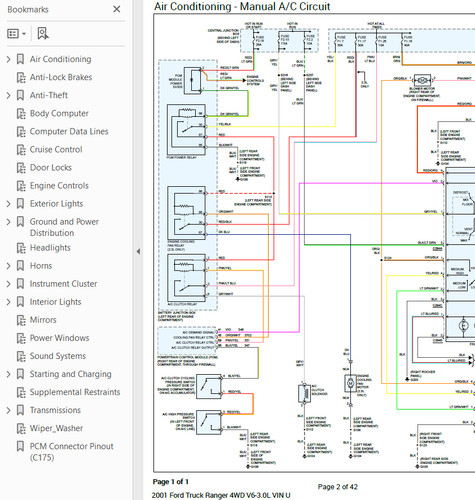Click the Supplemental Restraints bookmark icon
Image resolution: width=475 pixels, height=500 pixels.
(x=21, y=392)
